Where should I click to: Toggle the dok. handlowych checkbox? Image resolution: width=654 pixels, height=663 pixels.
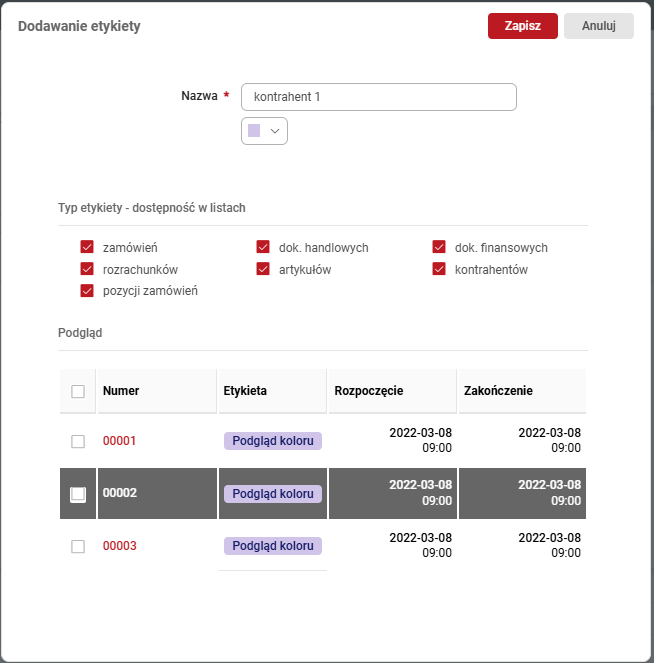(x=263, y=247)
